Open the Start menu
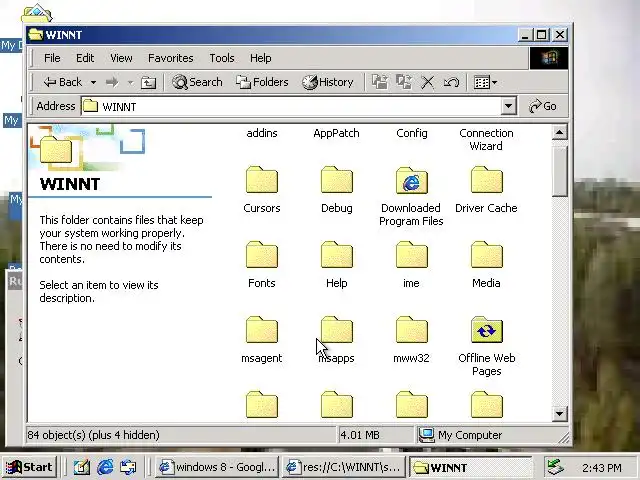This screenshot has width=640, height=480. pos(29,467)
